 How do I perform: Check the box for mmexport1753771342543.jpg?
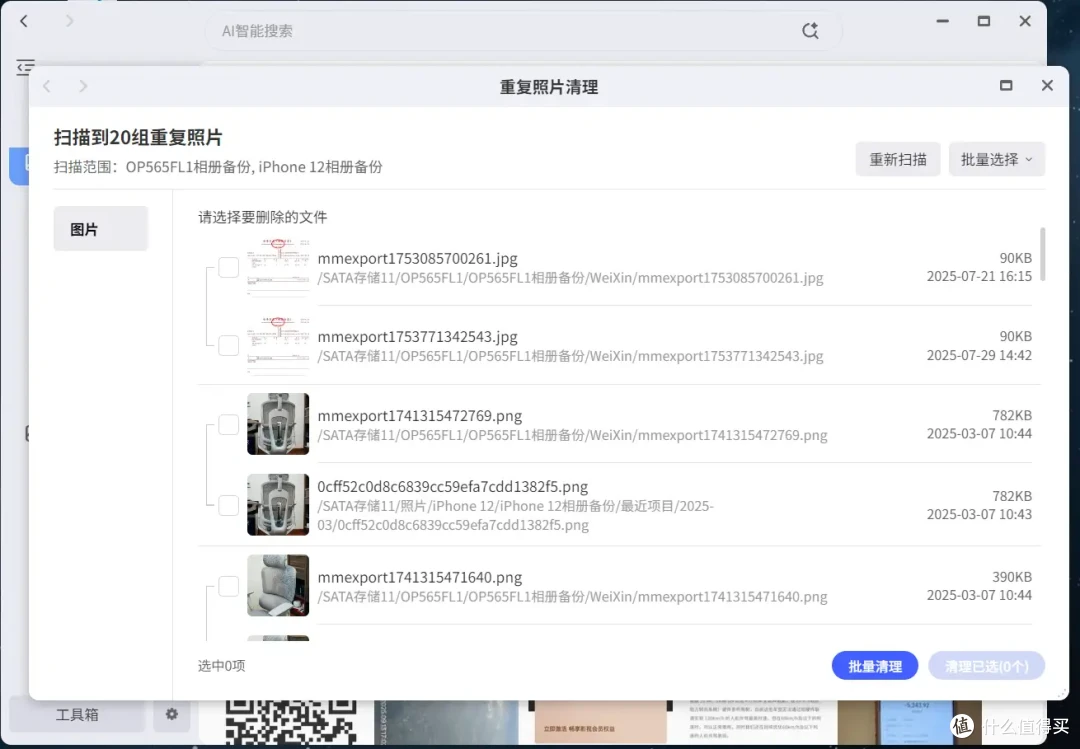[229, 345]
